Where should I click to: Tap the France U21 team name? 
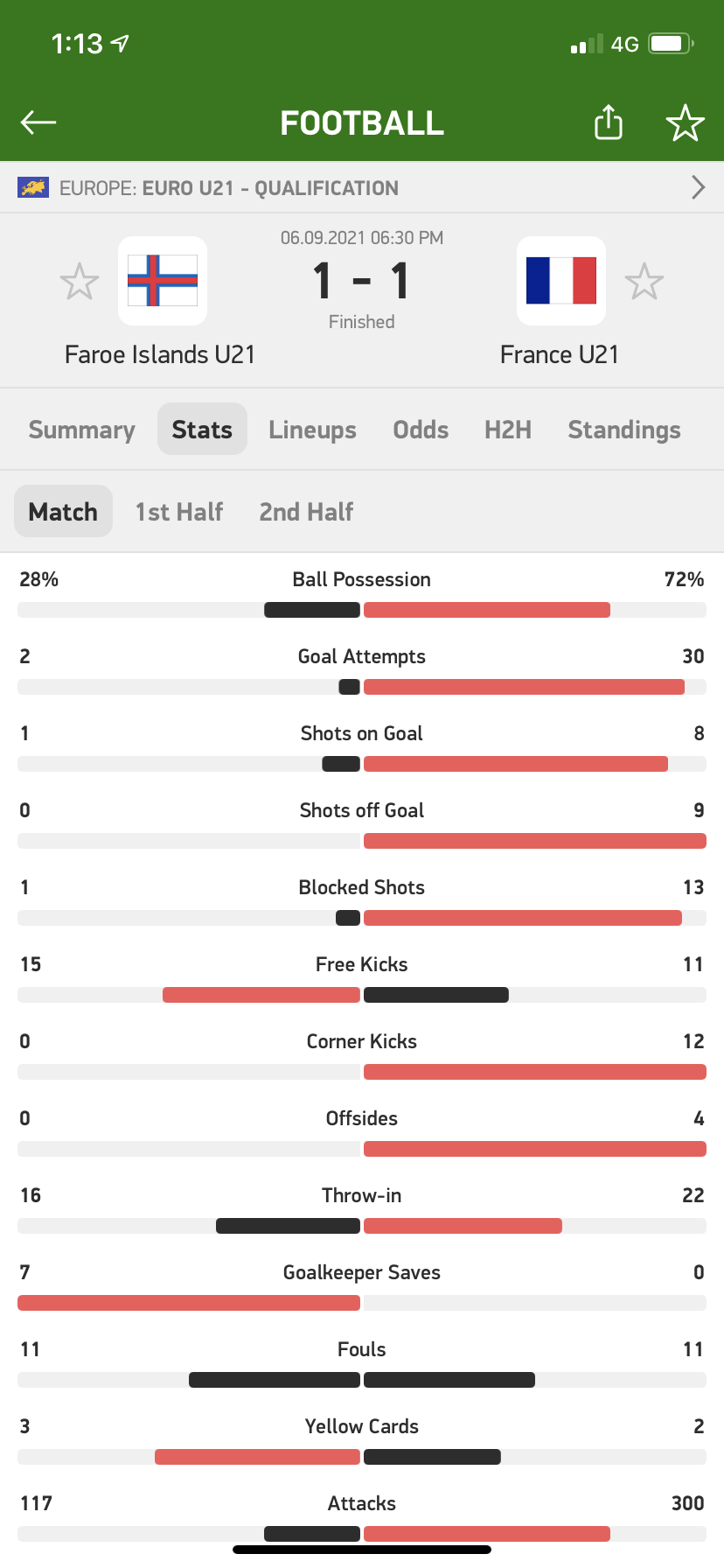tap(560, 354)
